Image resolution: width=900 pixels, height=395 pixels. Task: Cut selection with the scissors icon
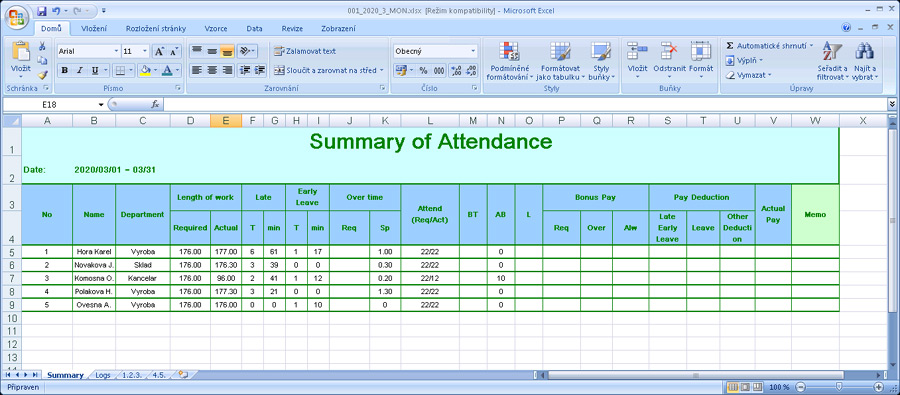42,46
